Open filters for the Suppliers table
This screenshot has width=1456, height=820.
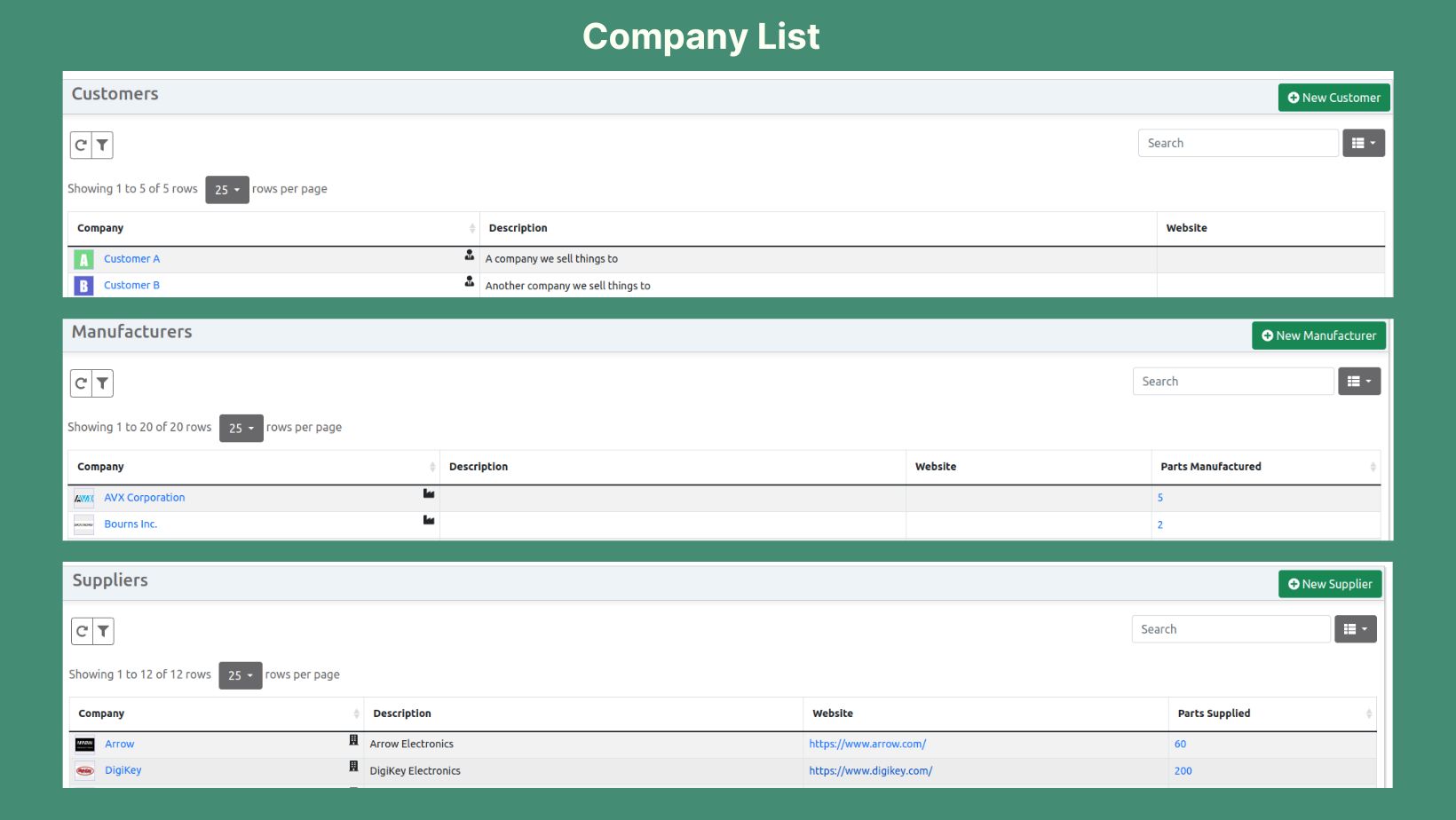click(104, 631)
